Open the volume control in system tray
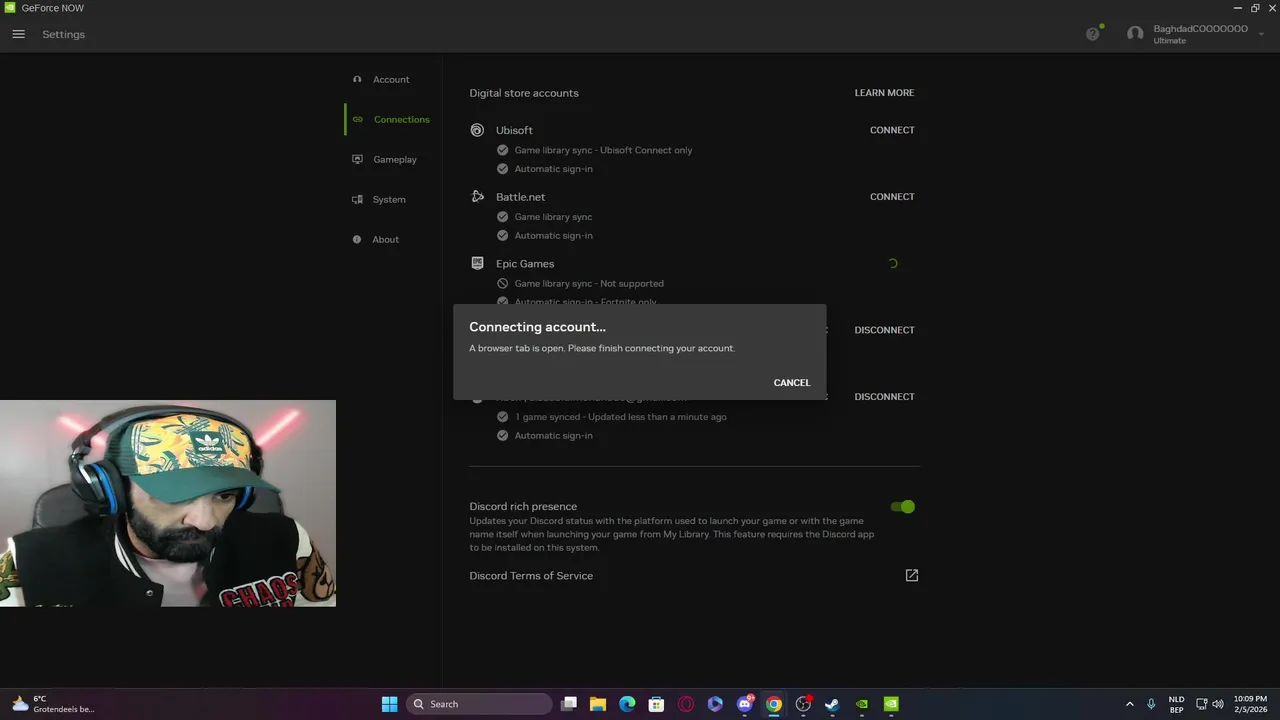This screenshot has width=1280, height=720. click(1218, 704)
